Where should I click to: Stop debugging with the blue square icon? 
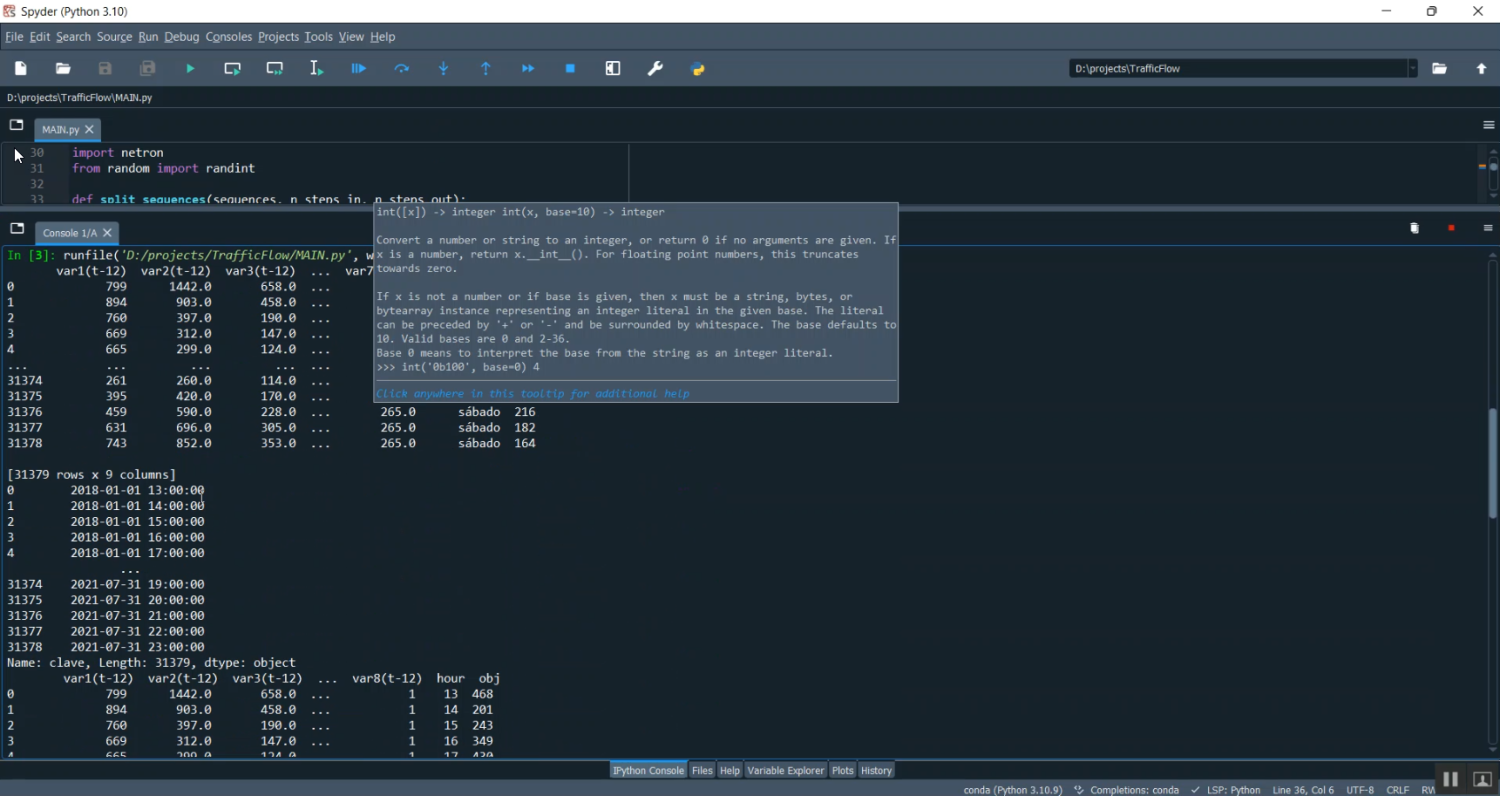[x=570, y=69]
